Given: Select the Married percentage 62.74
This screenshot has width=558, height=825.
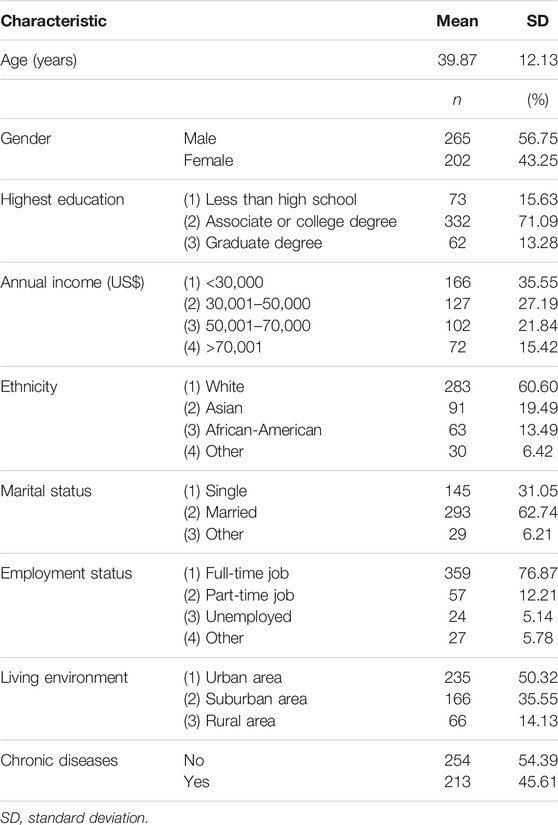Looking at the screenshot, I should tap(537, 512).
